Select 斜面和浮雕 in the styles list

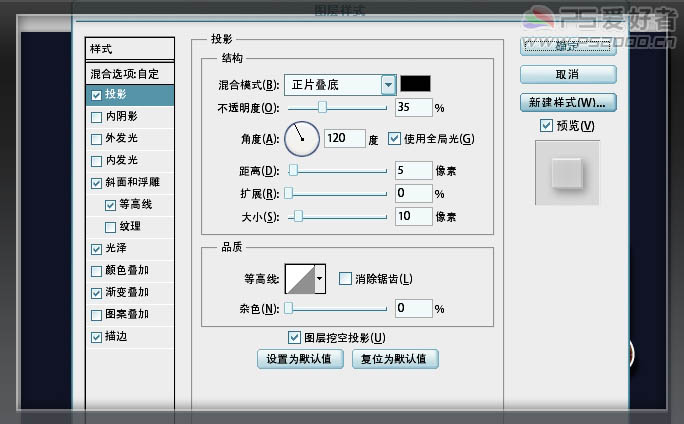click(x=130, y=182)
